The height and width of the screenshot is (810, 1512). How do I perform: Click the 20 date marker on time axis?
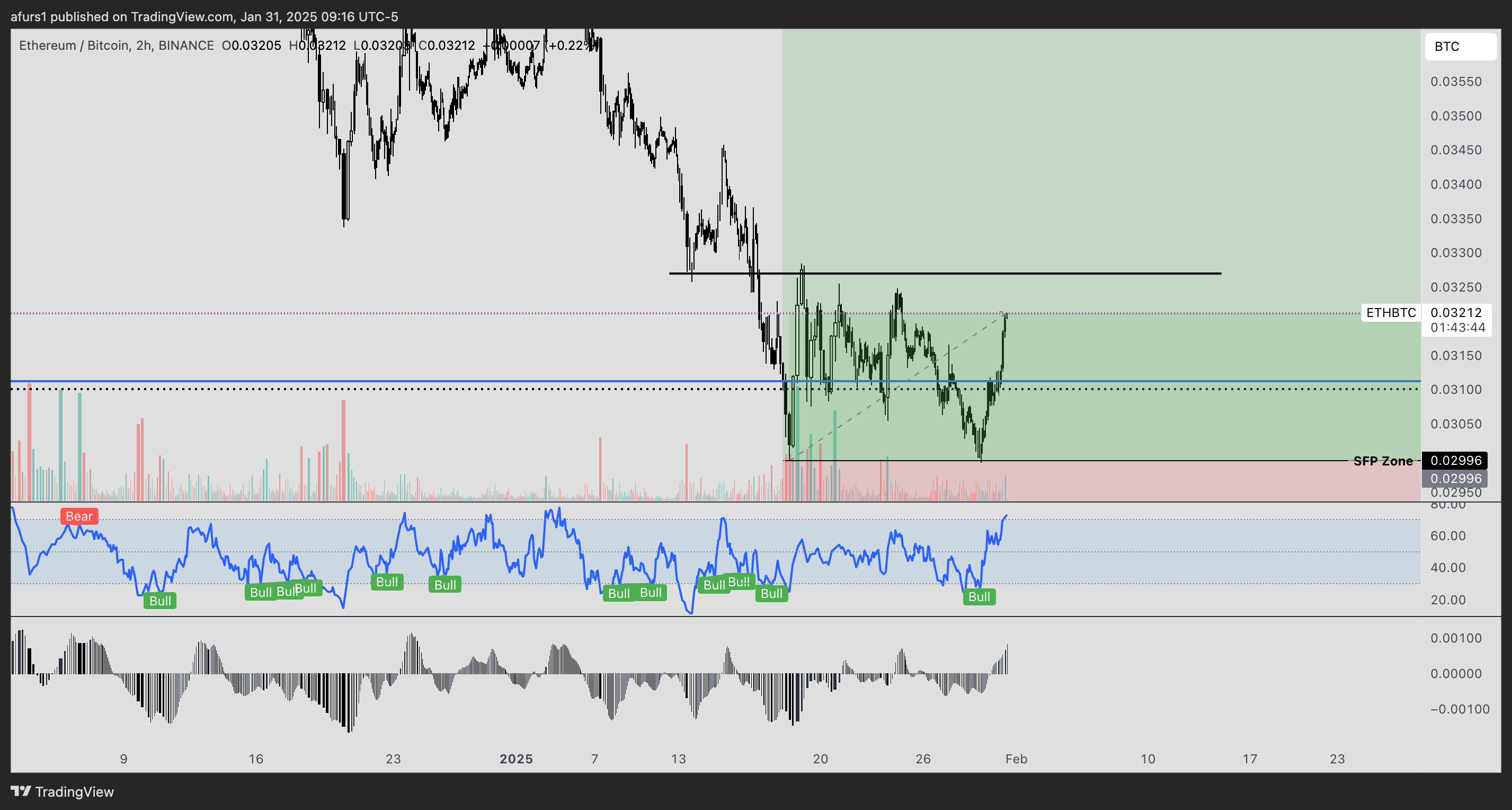click(x=821, y=759)
